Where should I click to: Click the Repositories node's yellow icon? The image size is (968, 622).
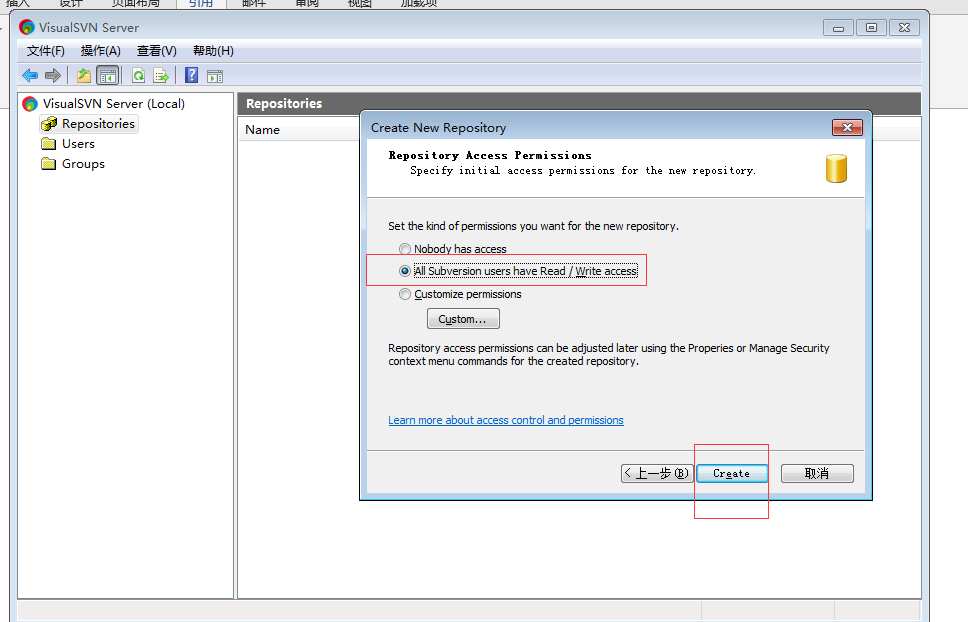click(49, 124)
